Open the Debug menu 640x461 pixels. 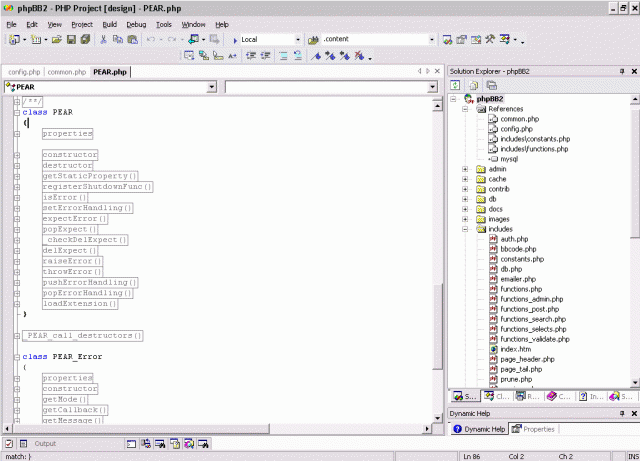pos(136,24)
